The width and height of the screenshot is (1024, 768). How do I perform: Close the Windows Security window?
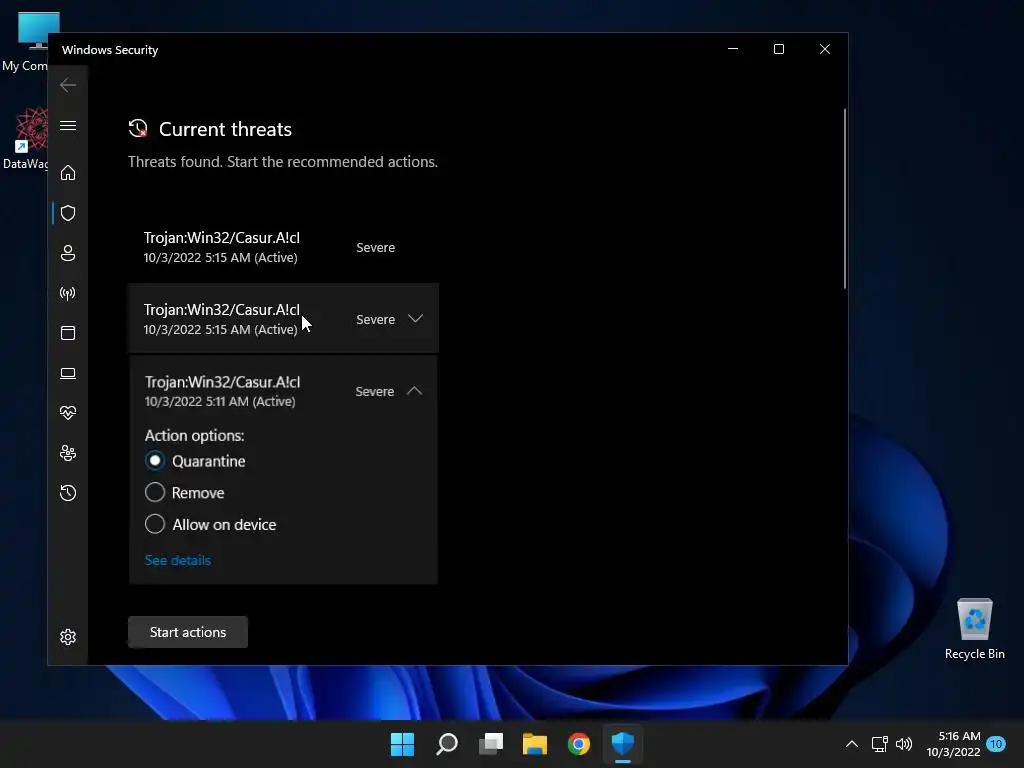coord(825,49)
